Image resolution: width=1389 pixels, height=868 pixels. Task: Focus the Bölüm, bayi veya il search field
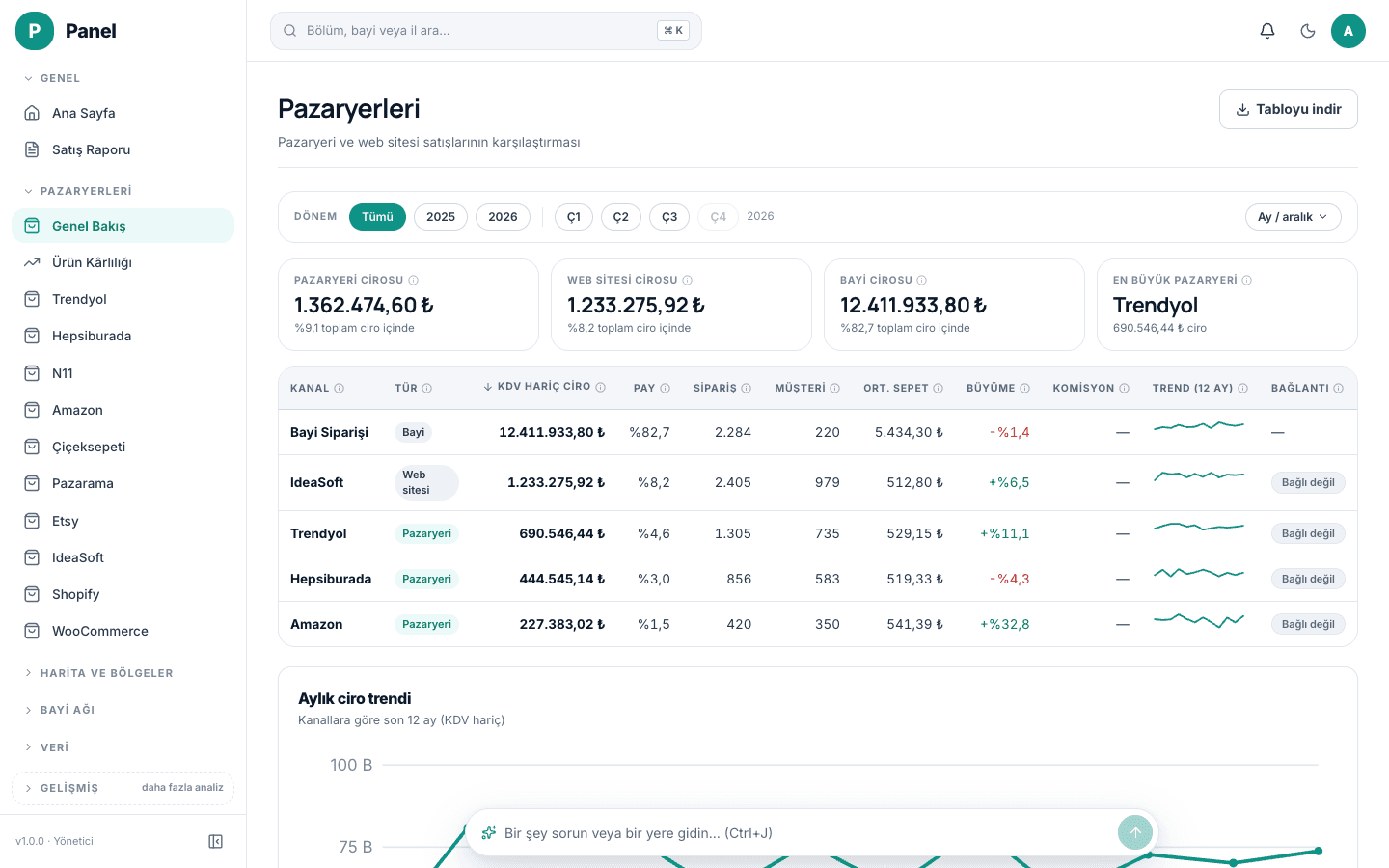click(486, 31)
